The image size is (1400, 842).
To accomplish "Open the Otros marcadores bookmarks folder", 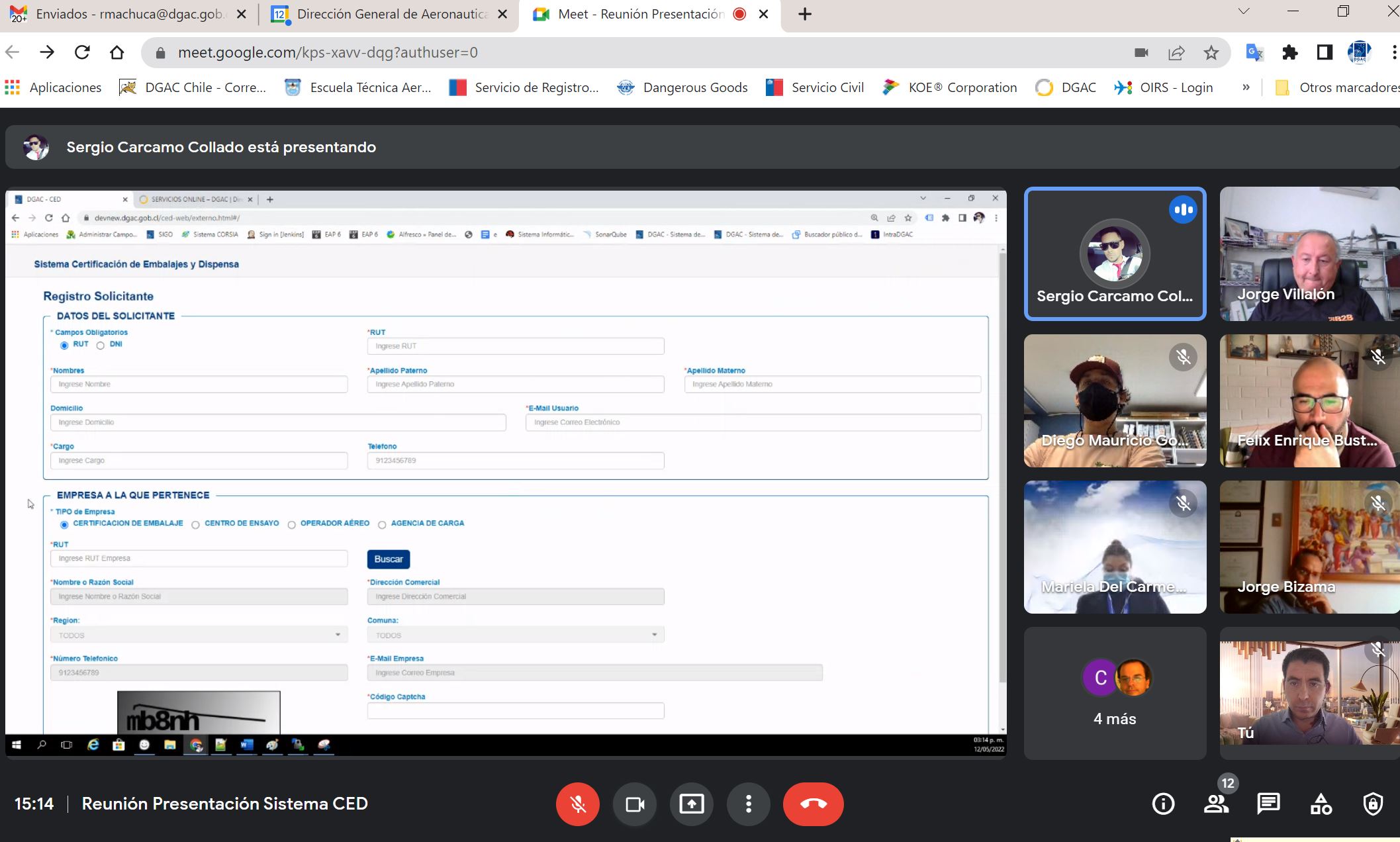I will [1337, 87].
